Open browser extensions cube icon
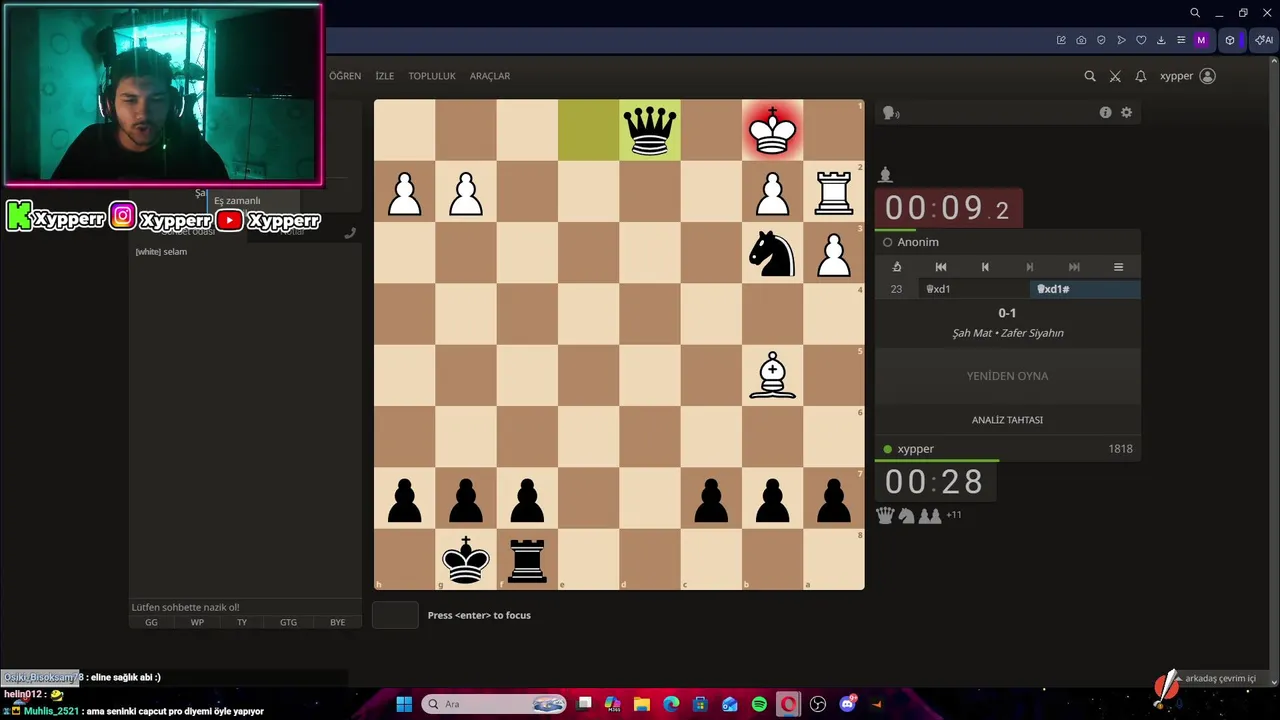The image size is (1280, 720). point(1230,40)
